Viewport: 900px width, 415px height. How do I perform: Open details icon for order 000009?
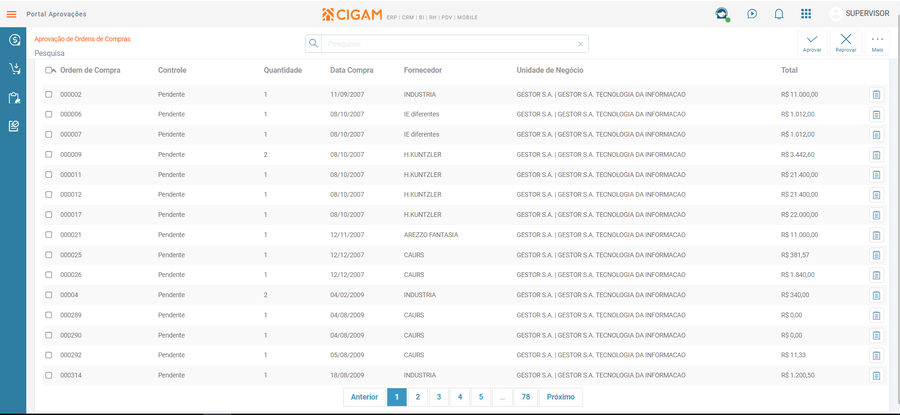click(876, 155)
